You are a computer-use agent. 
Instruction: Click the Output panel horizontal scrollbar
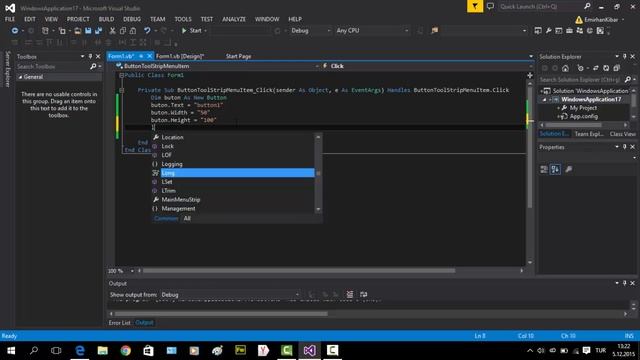point(221,314)
